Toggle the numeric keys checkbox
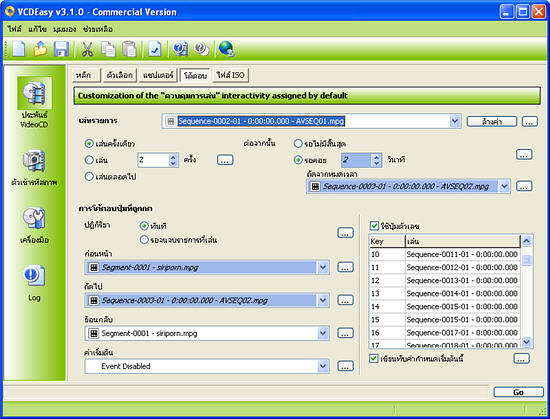Viewport: 550px width, 419px height. 374,226
